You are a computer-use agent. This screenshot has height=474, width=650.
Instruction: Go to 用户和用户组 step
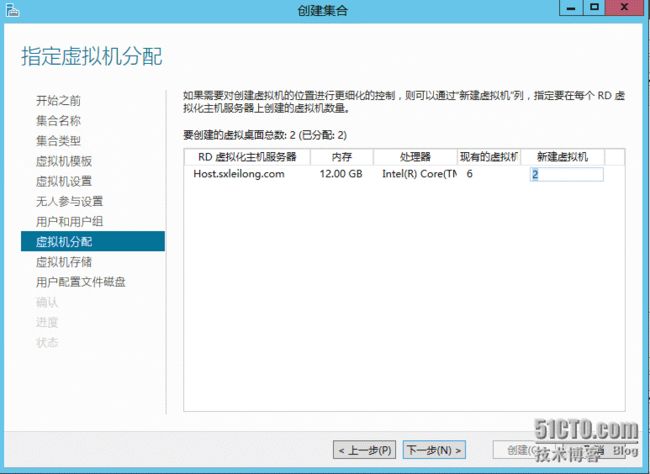click(x=69, y=221)
